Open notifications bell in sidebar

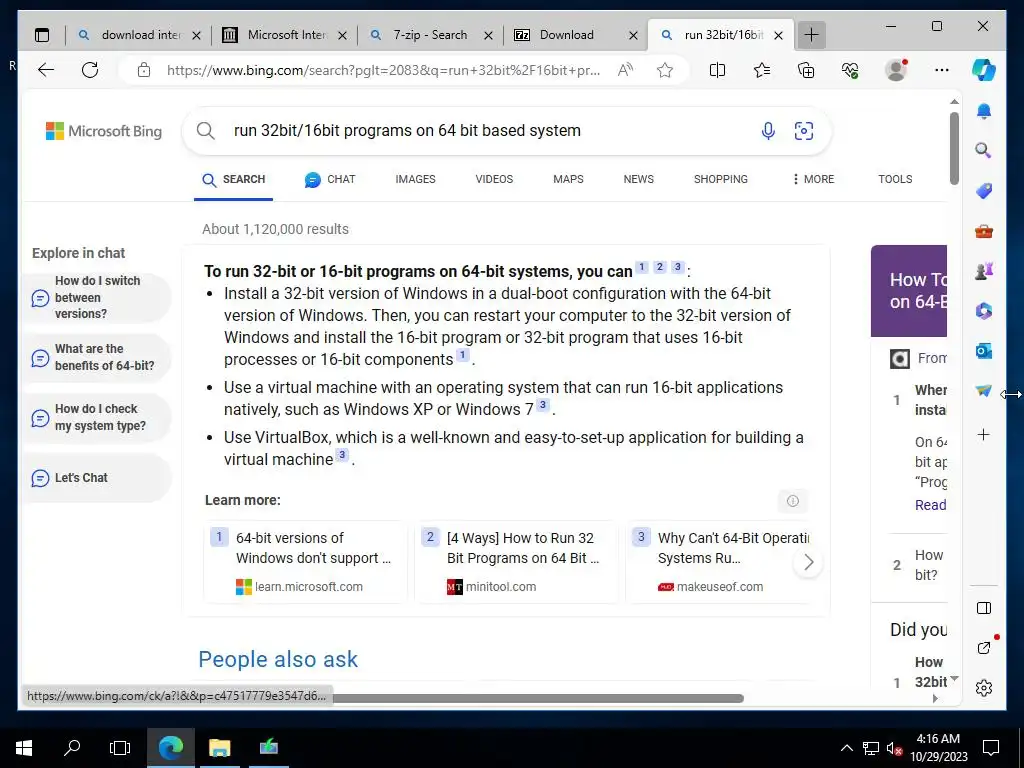(984, 111)
